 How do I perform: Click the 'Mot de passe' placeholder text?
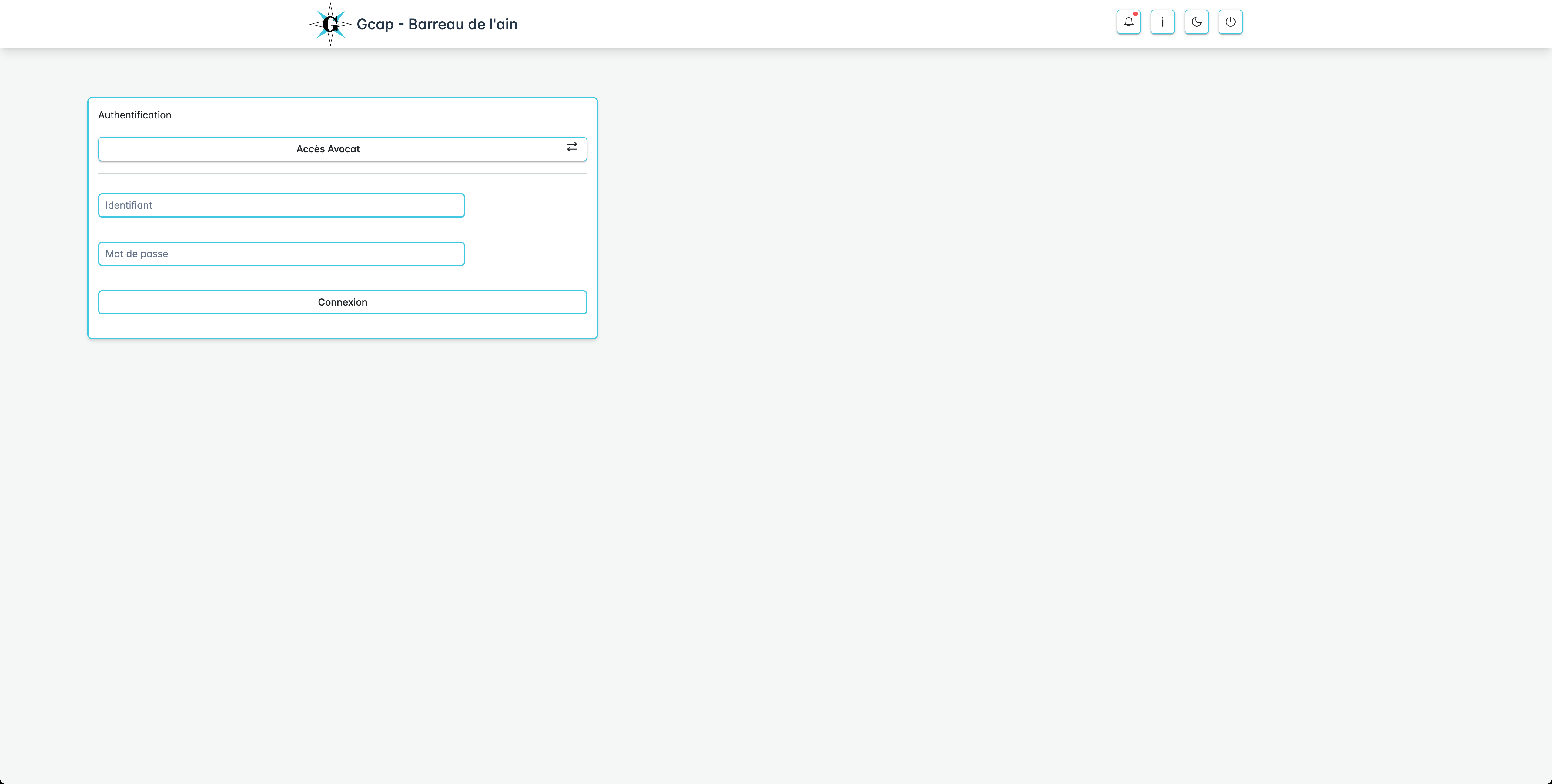[x=137, y=254]
